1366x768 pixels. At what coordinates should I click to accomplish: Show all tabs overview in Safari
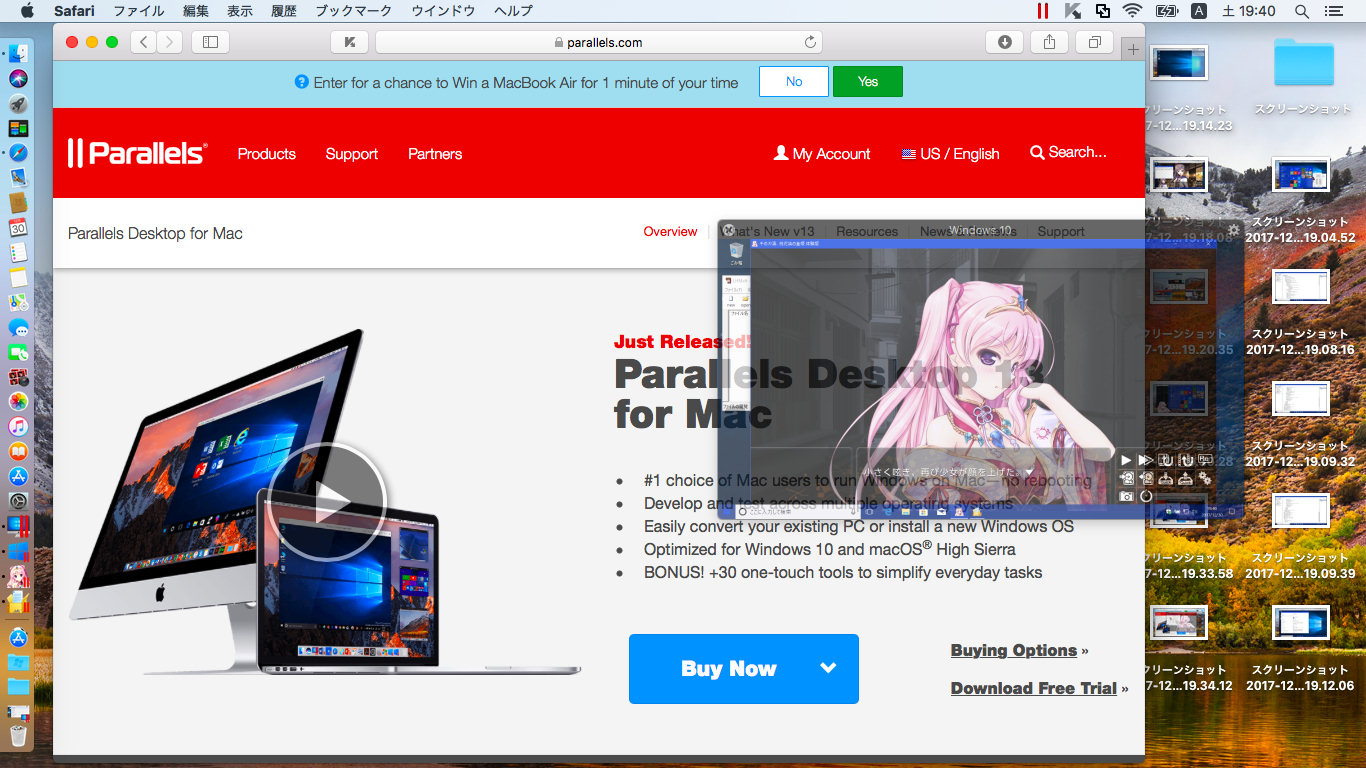tap(1094, 42)
